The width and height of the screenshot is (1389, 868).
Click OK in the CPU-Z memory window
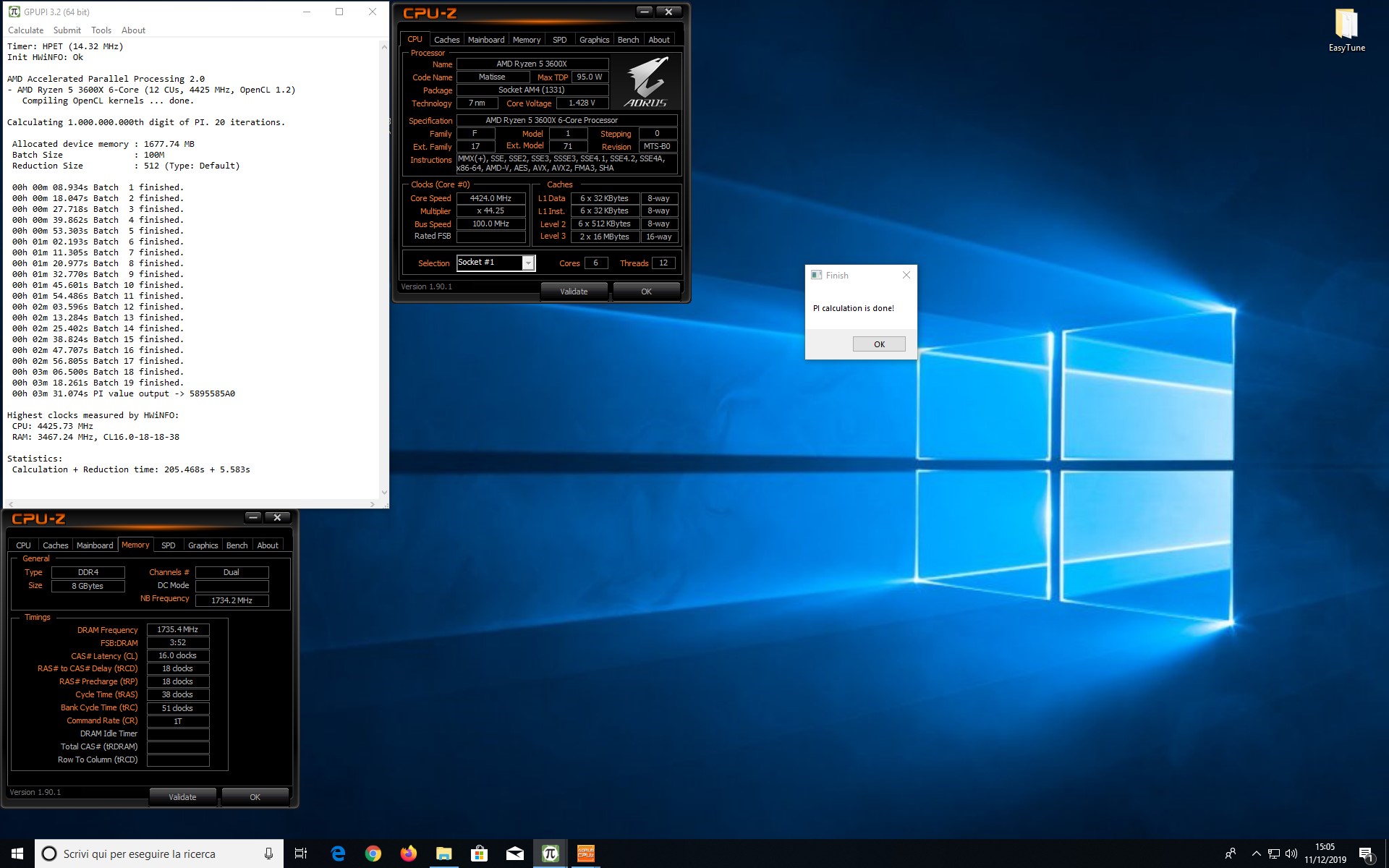click(255, 797)
